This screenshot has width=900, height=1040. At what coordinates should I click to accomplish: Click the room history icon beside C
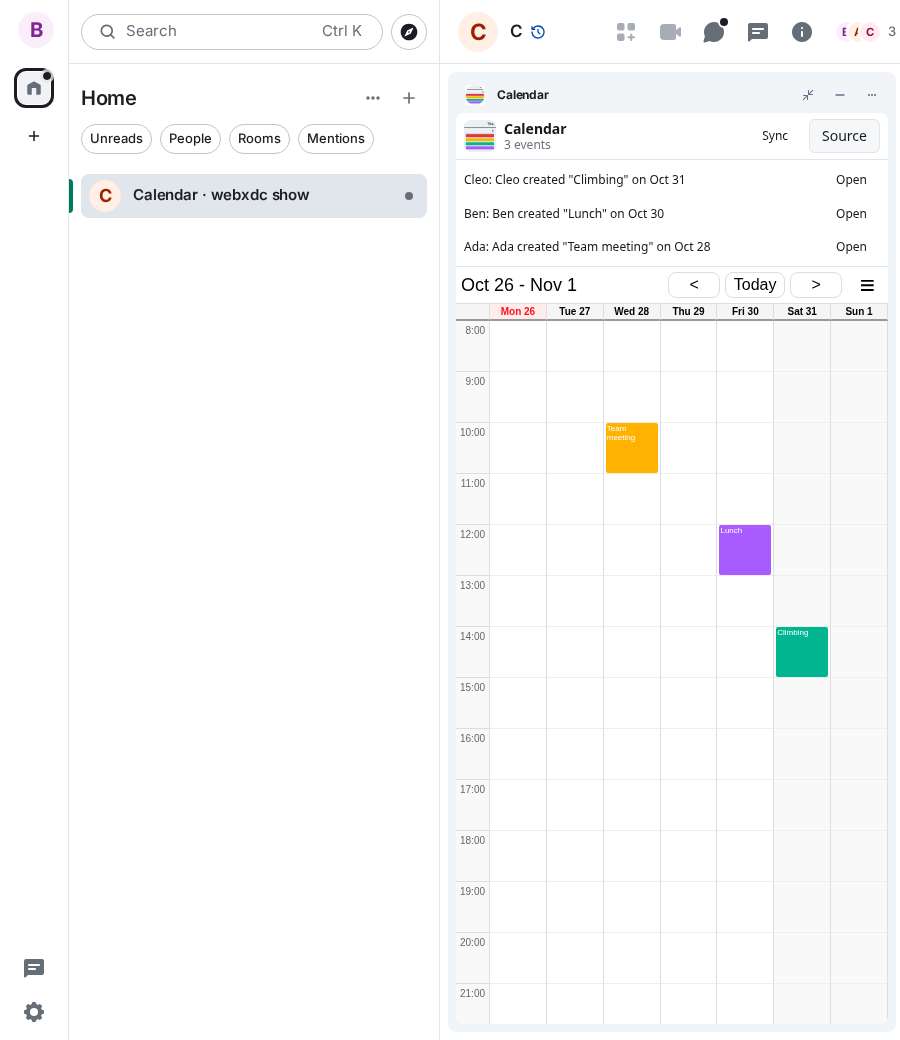[x=538, y=32]
